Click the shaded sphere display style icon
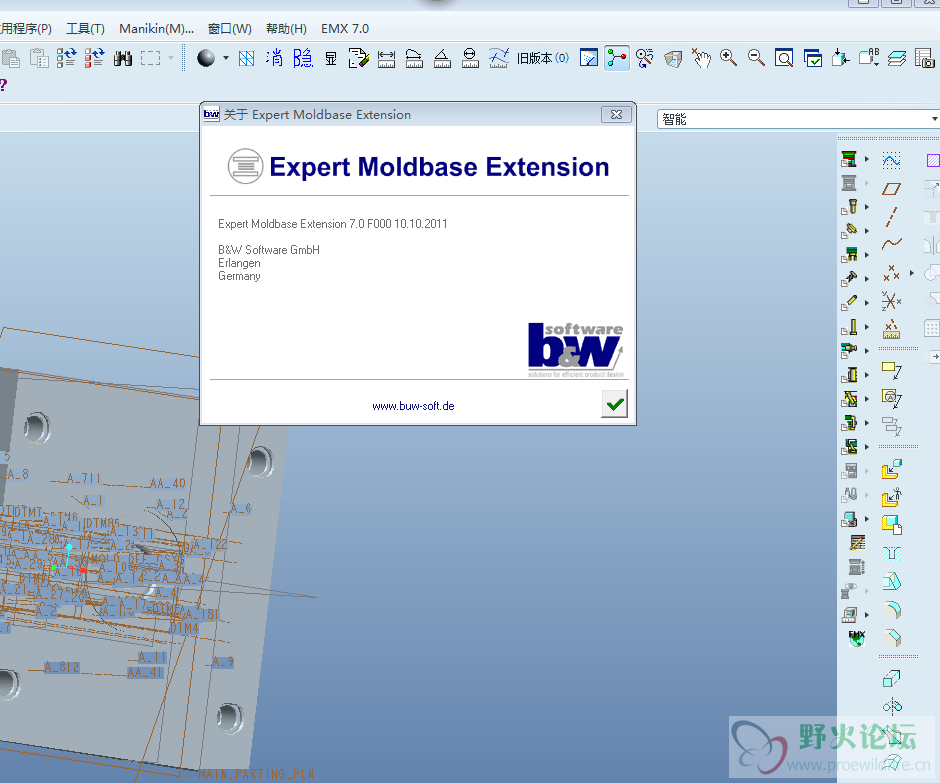The image size is (940, 783). click(x=206, y=58)
